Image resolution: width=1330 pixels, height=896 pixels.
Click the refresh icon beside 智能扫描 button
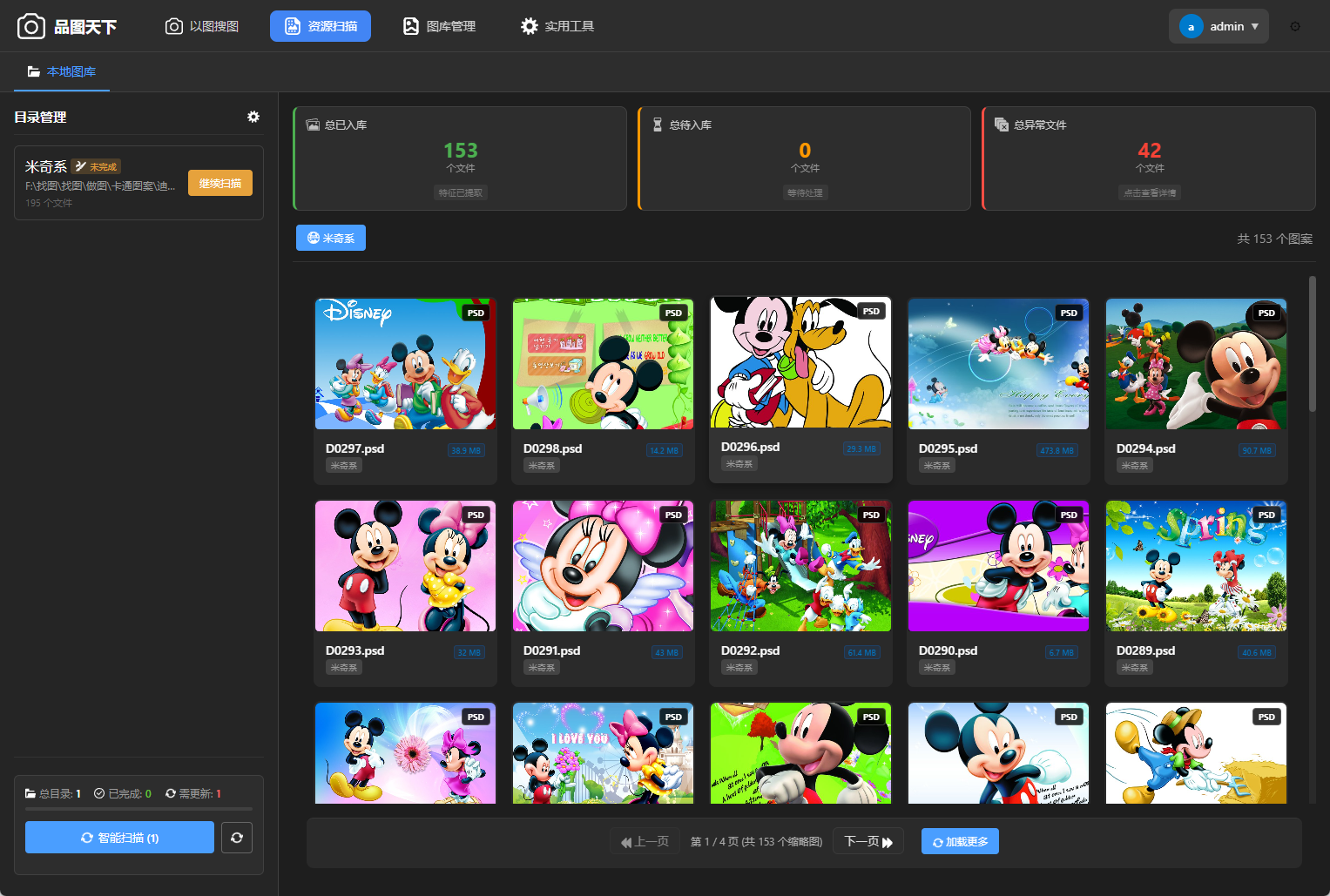(237, 838)
